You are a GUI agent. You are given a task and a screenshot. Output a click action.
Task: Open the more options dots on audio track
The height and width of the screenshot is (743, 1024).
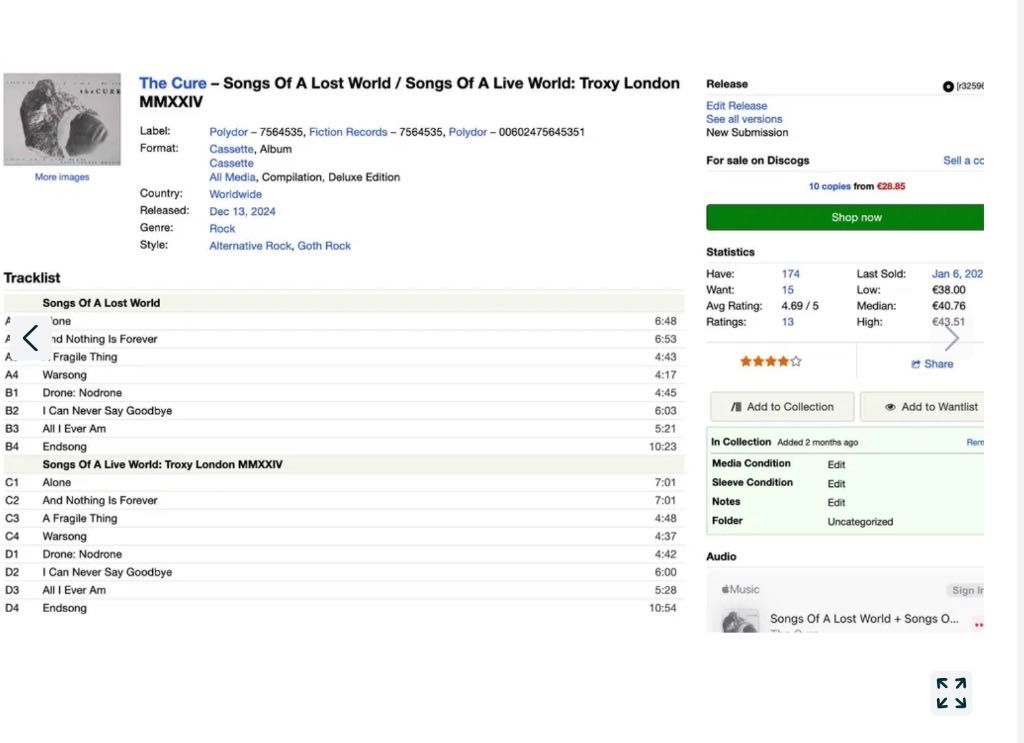978,624
